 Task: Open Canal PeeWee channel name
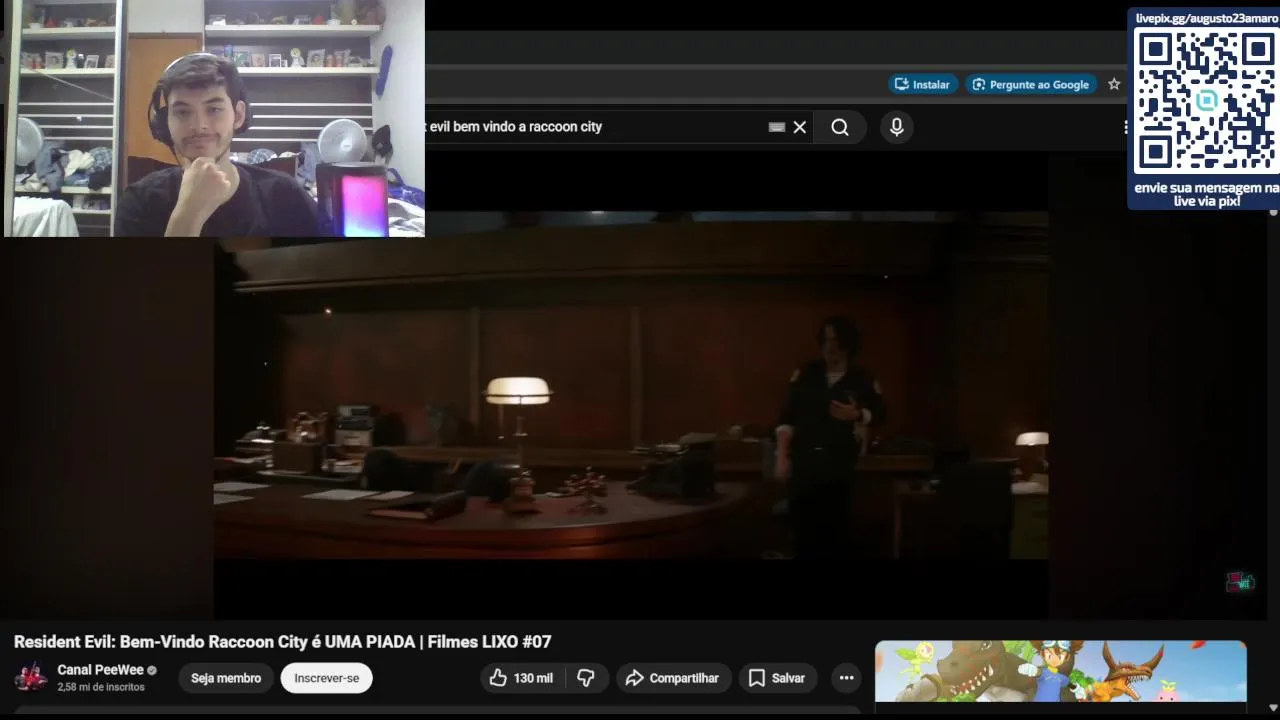tap(101, 670)
